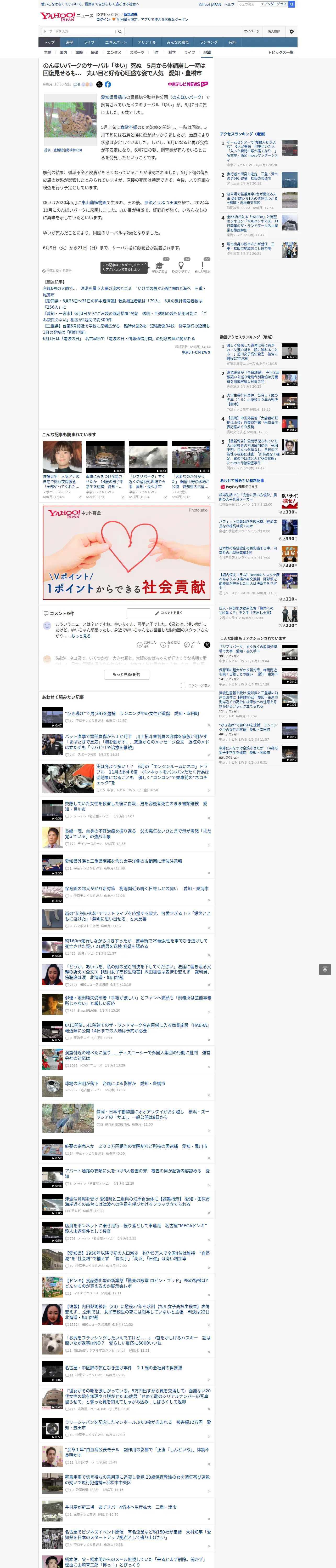Click the search magnifier beside the keyword box
Viewport: 336px width, 1568px height.
(x=120, y=31)
